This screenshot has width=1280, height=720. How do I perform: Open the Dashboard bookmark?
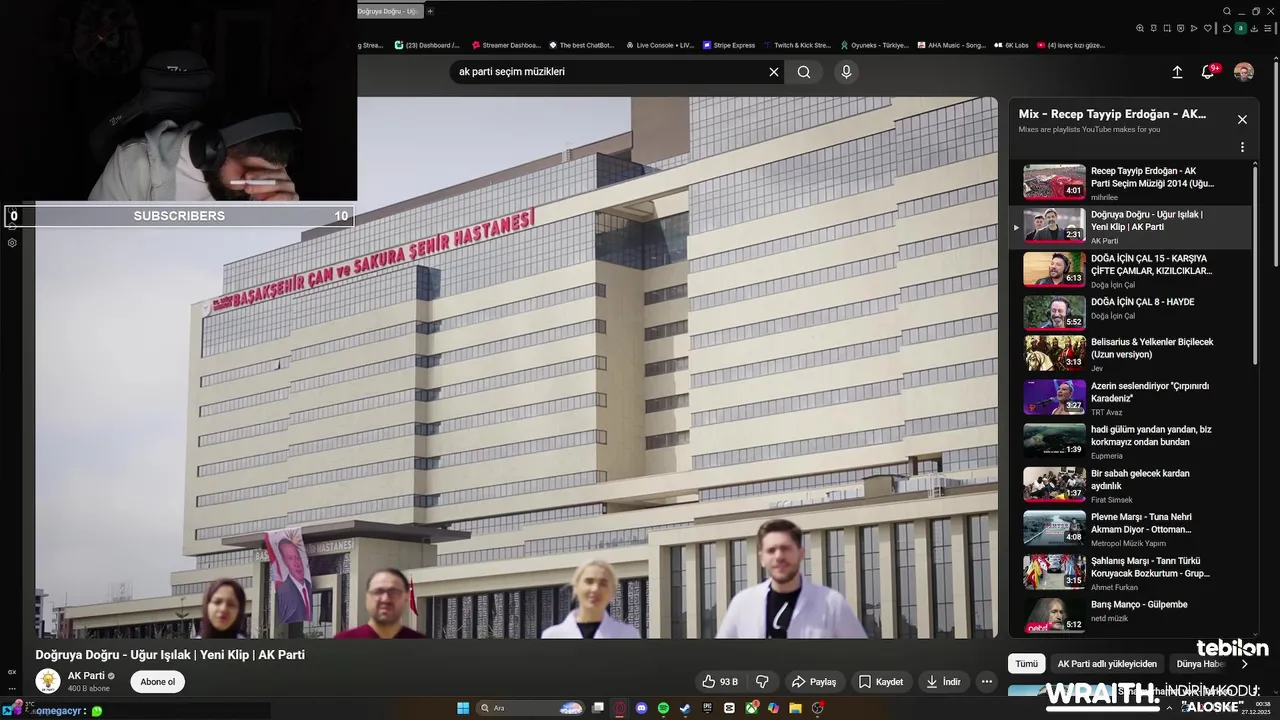[x=428, y=45]
